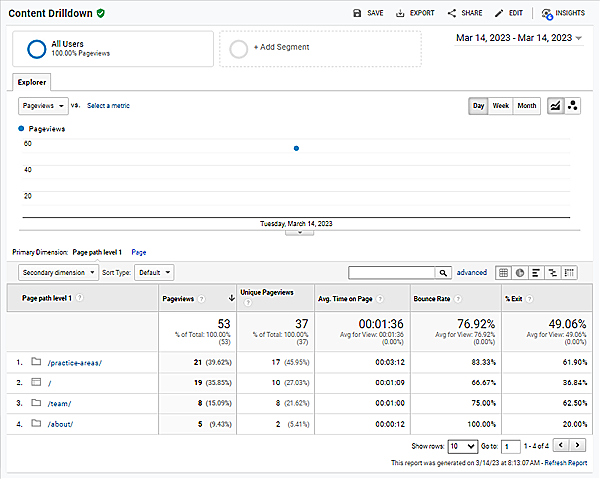
Task: Open the Show rows dropdown
Action: 463,446
